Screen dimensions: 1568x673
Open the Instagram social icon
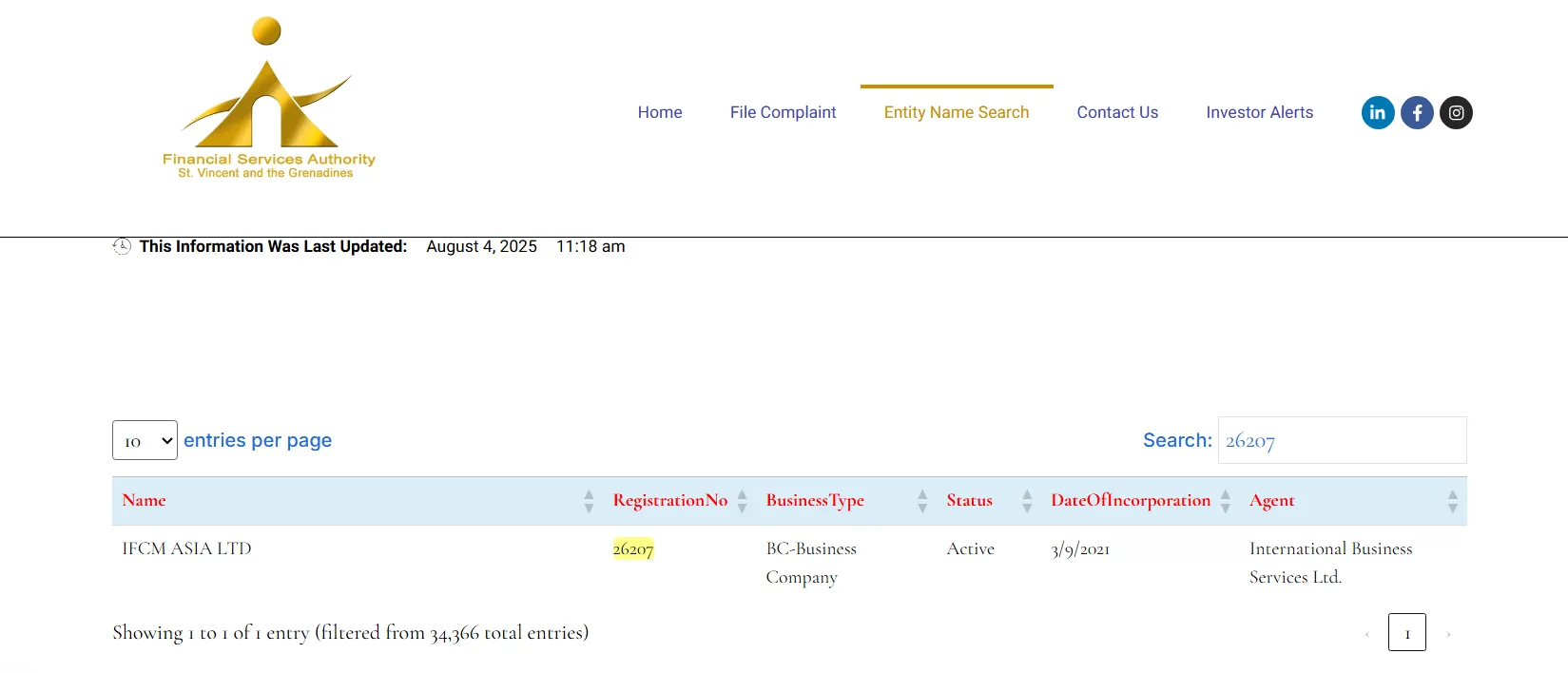click(x=1456, y=113)
